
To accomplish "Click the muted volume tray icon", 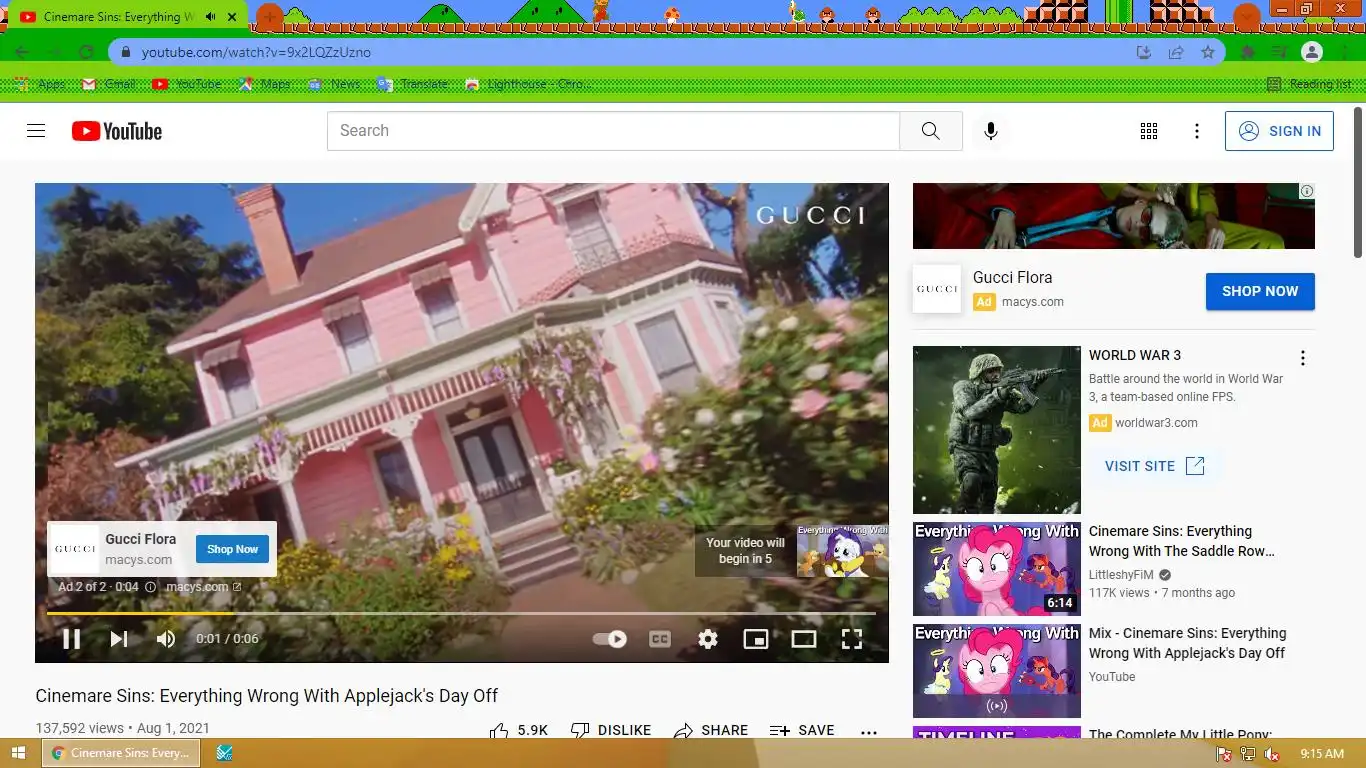I will click(1272, 754).
